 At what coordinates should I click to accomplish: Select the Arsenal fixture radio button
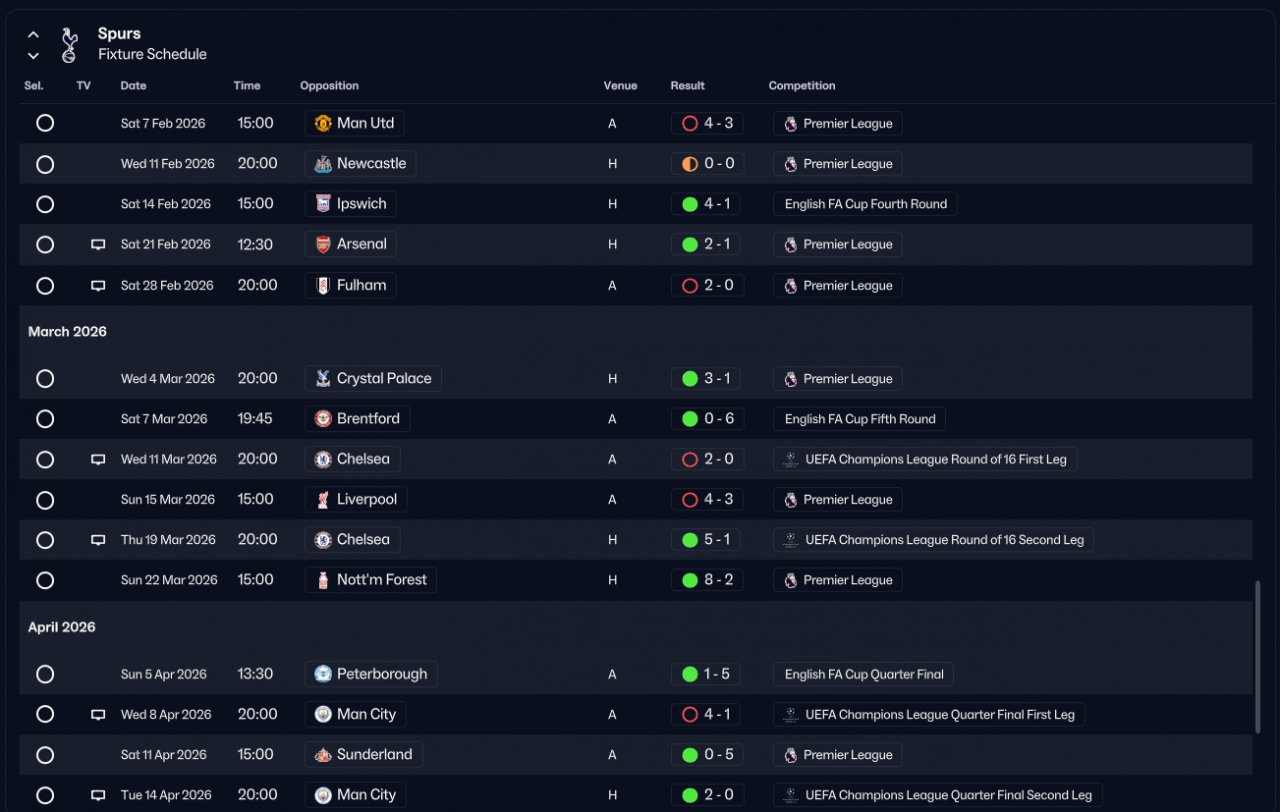click(x=45, y=244)
